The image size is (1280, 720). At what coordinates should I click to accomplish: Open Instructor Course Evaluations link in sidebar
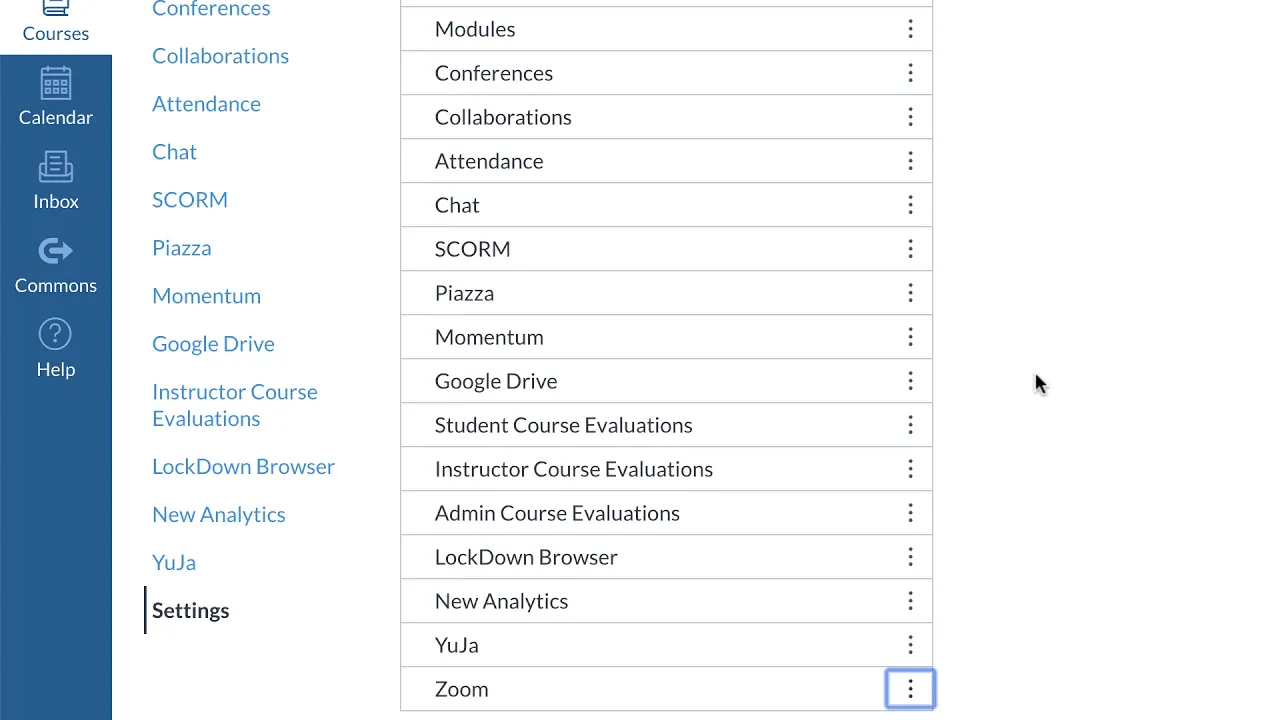tap(235, 405)
